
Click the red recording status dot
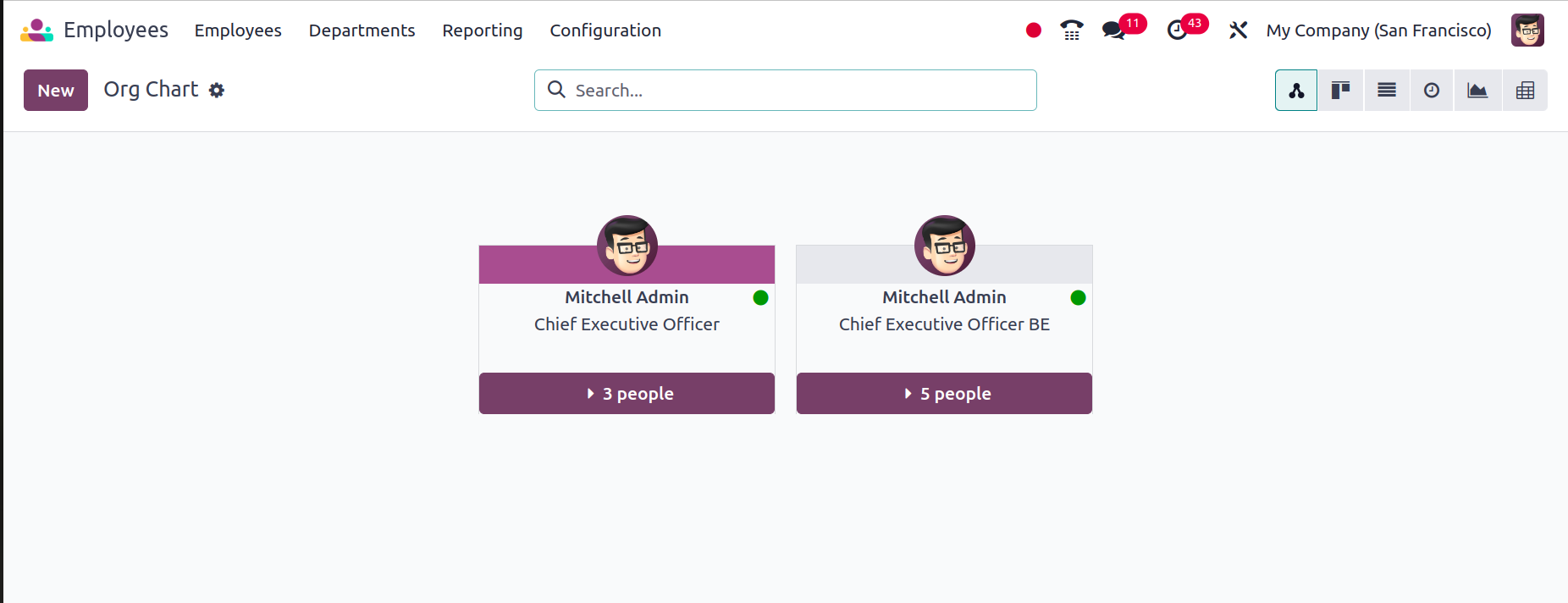tap(1034, 30)
